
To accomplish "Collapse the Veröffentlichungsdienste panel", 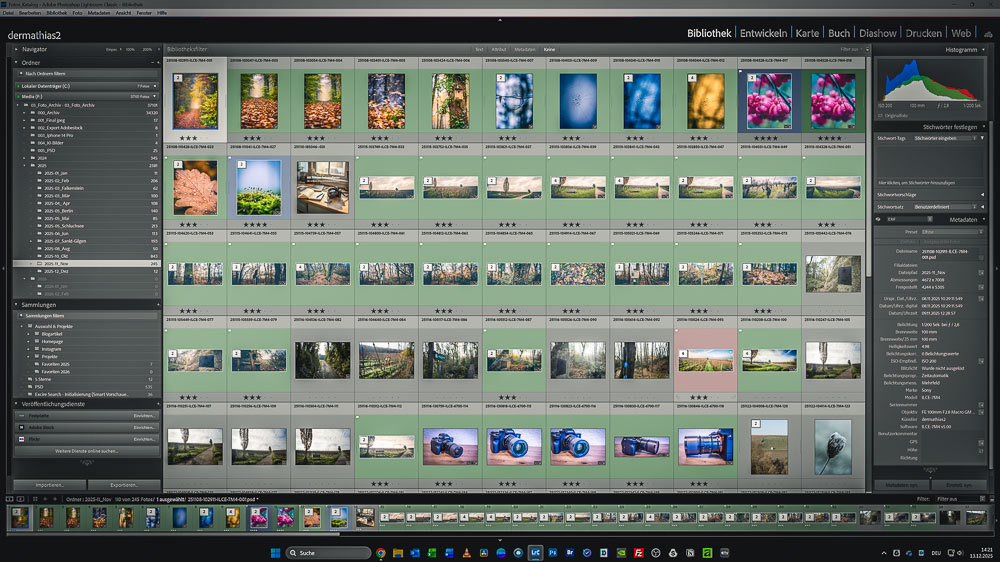I will tap(17, 404).
